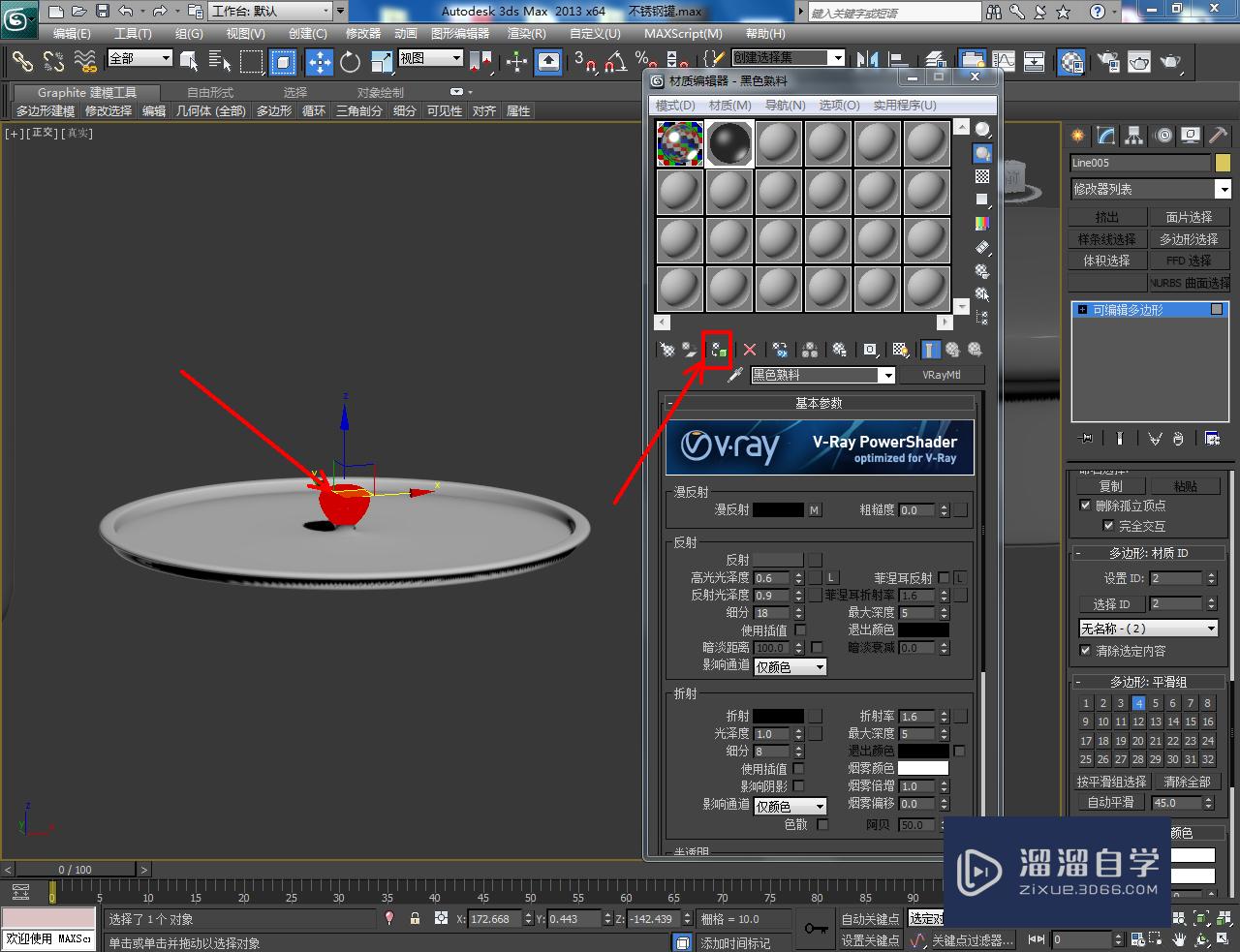Expand the 可编辑多边形 stack entry
The height and width of the screenshot is (952, 1240).
point(1082,310)
